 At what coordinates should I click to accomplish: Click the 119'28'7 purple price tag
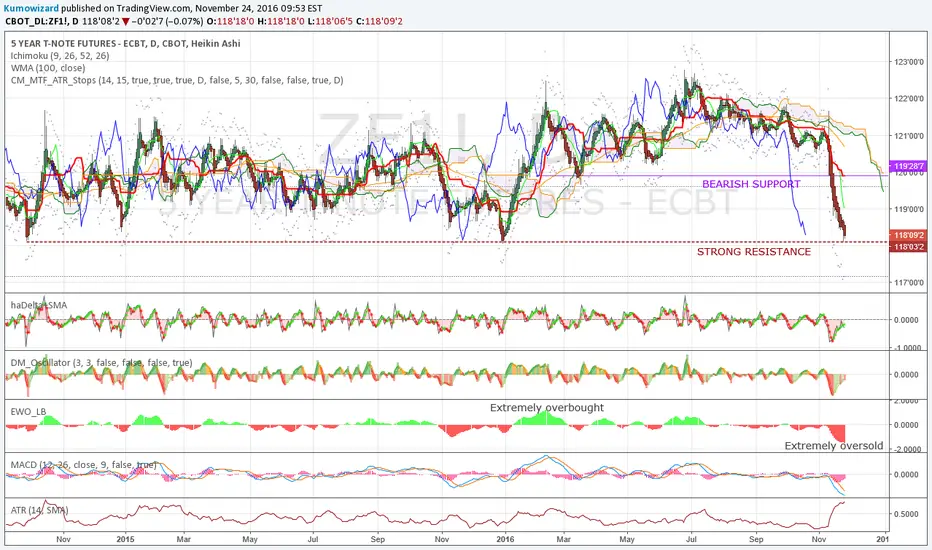click(x=907, y=166)
